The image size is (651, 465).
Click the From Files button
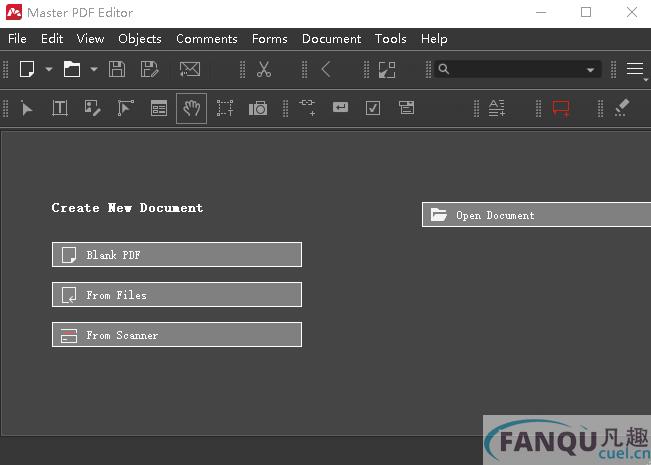coord(177,295)
